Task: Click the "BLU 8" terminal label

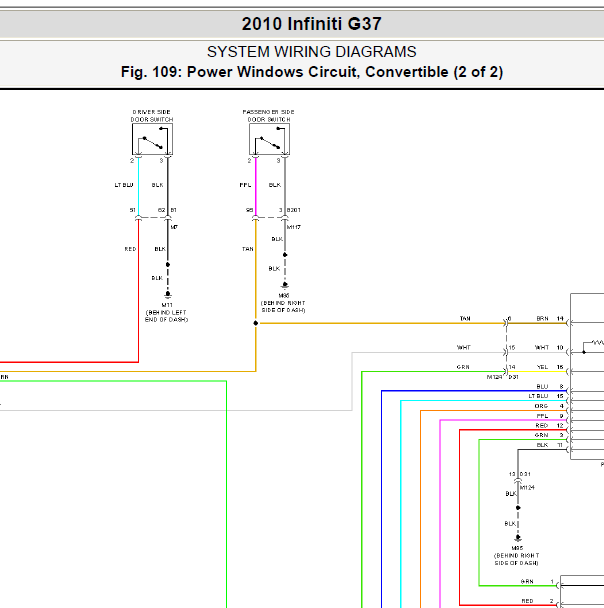Action: (550, 386)
